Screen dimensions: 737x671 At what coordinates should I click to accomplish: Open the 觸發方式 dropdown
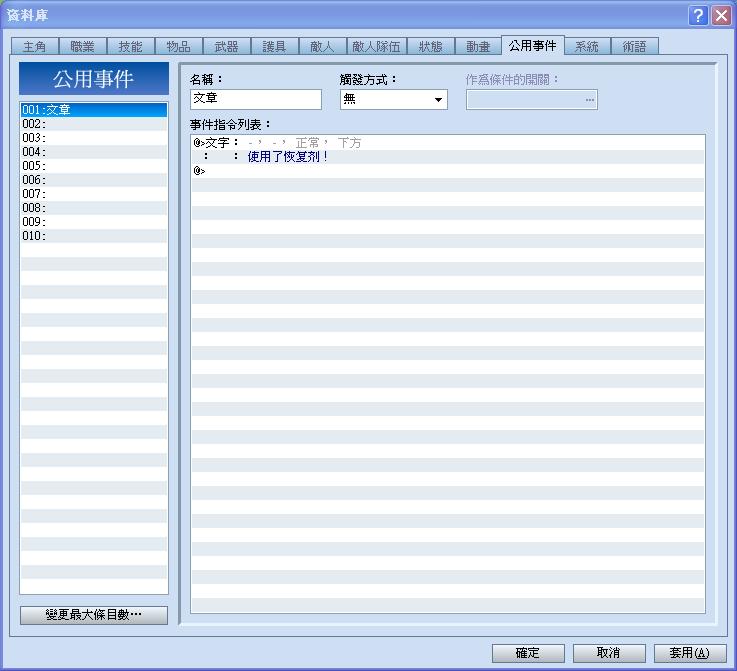pos(393,99)
